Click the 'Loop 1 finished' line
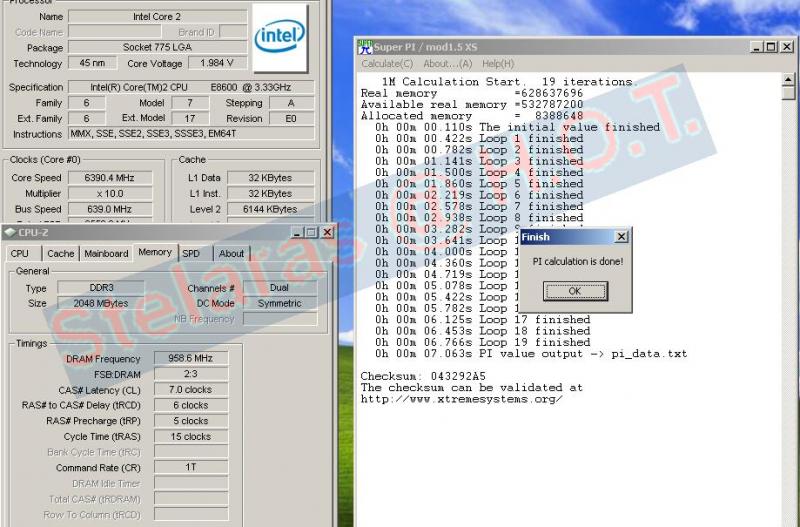 [479, 138]
